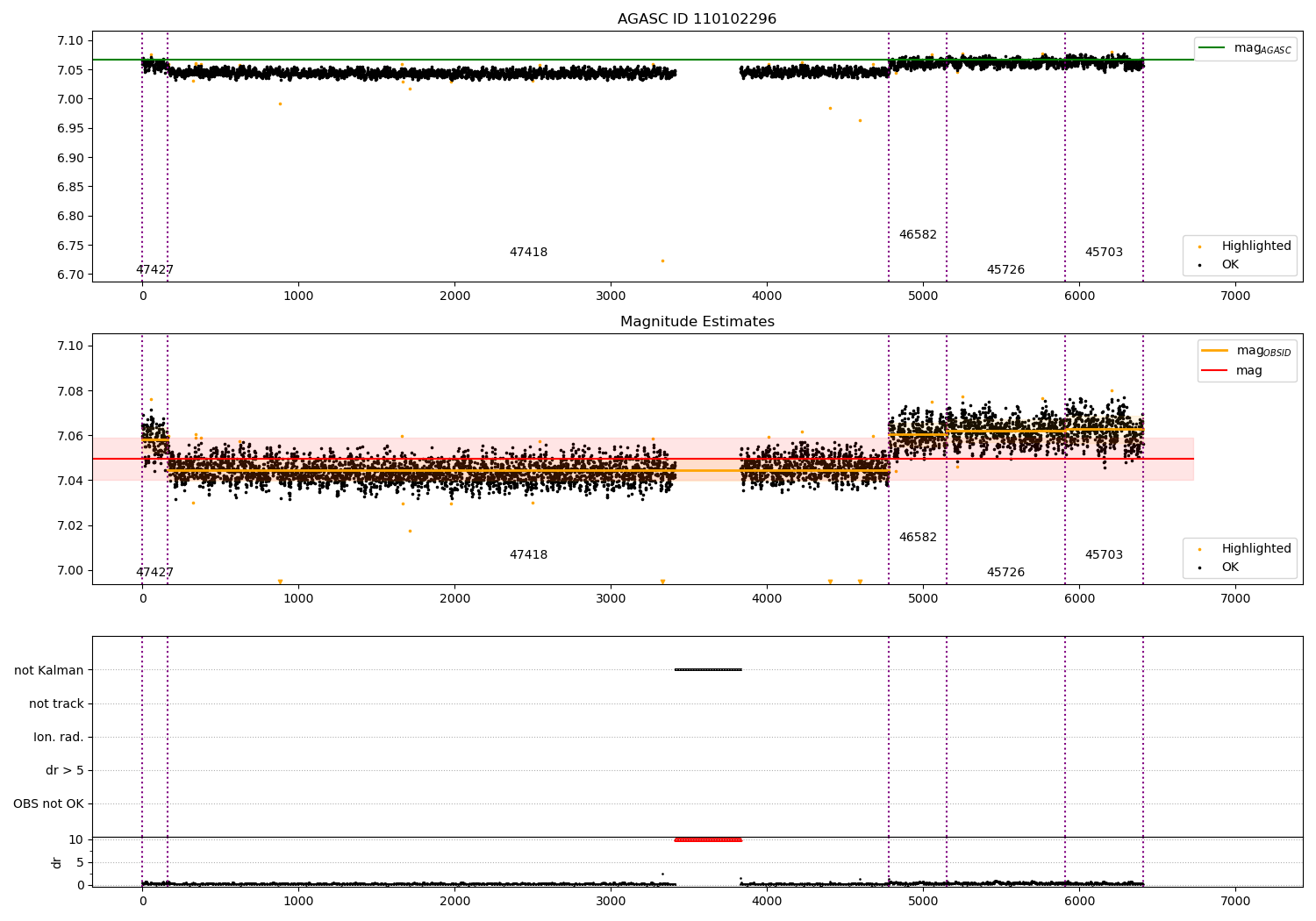
Task: Click the black not Kalman flag segment
Action: (708, 670)
